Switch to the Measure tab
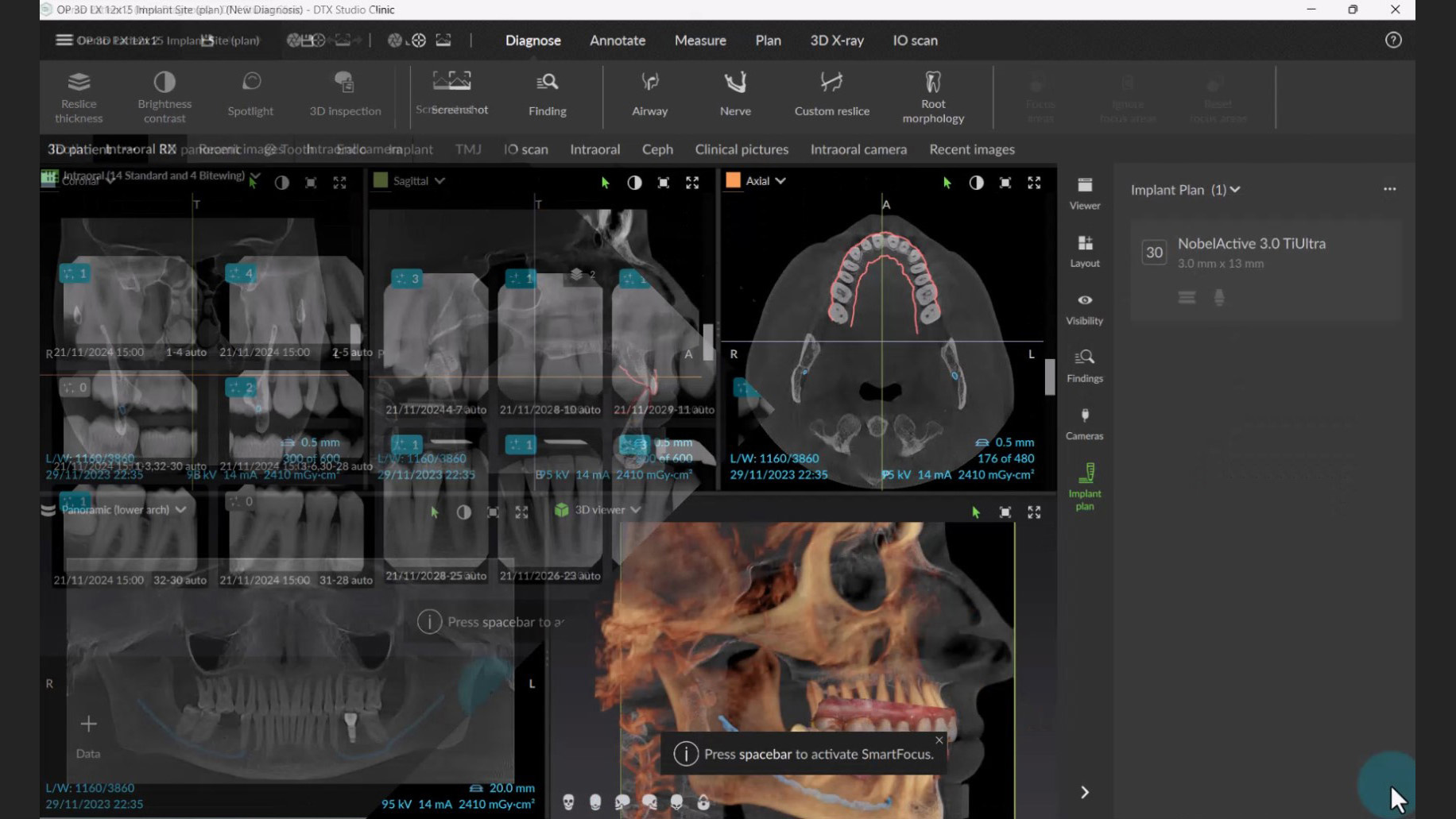Screen dimensions: 1456x819 tap(700, 41)
